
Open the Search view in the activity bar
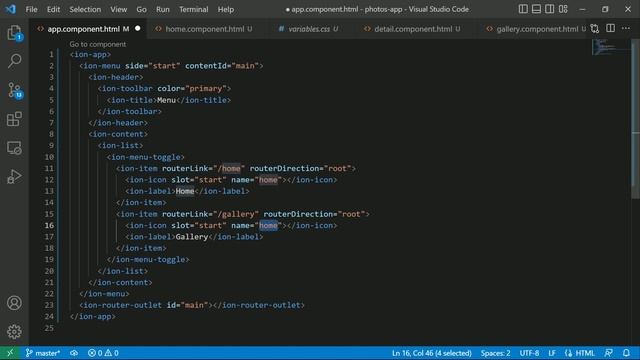pyautogui.click(x=14, y=61)
